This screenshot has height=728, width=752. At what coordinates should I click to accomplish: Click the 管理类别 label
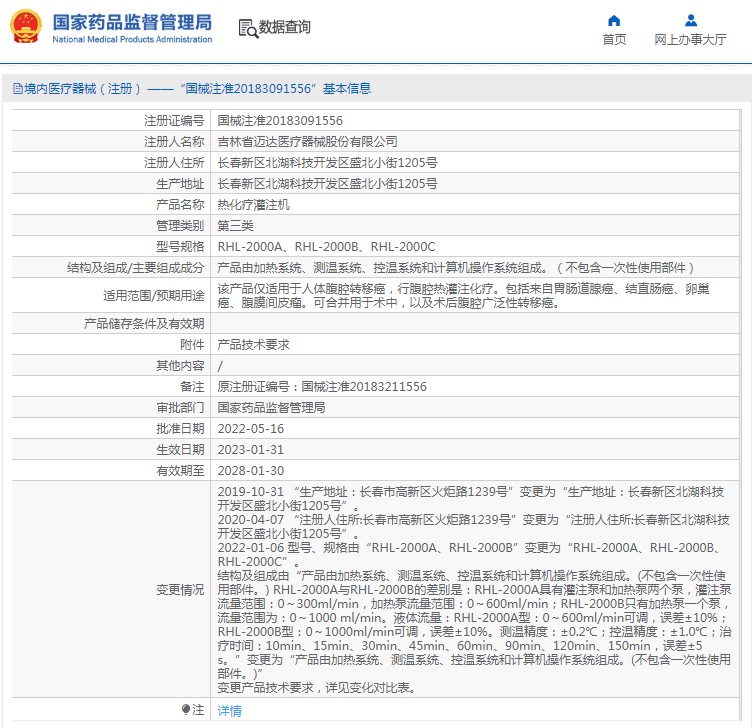(x=180, y=225)
